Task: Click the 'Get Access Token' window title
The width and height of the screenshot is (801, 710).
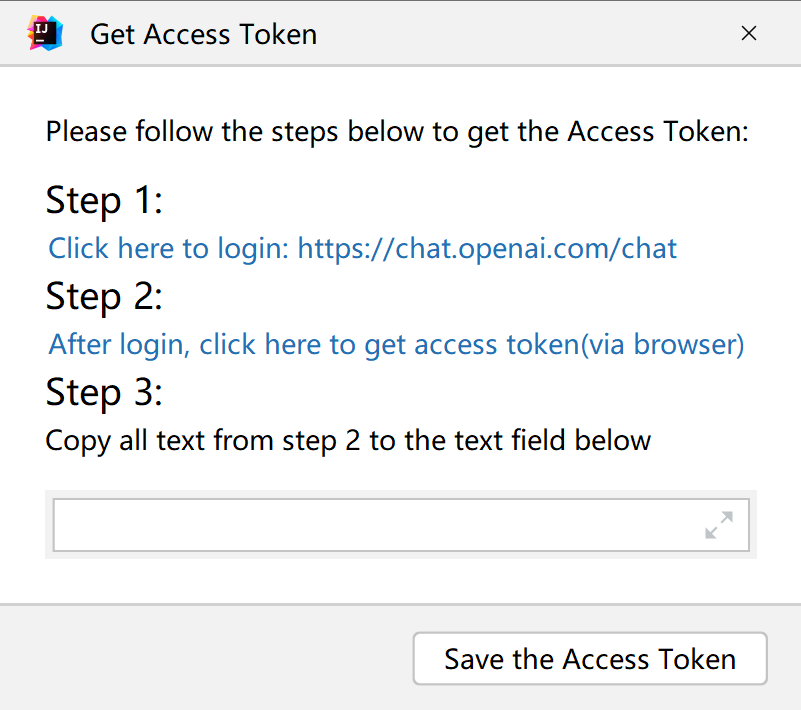Action: coord(204,34)
